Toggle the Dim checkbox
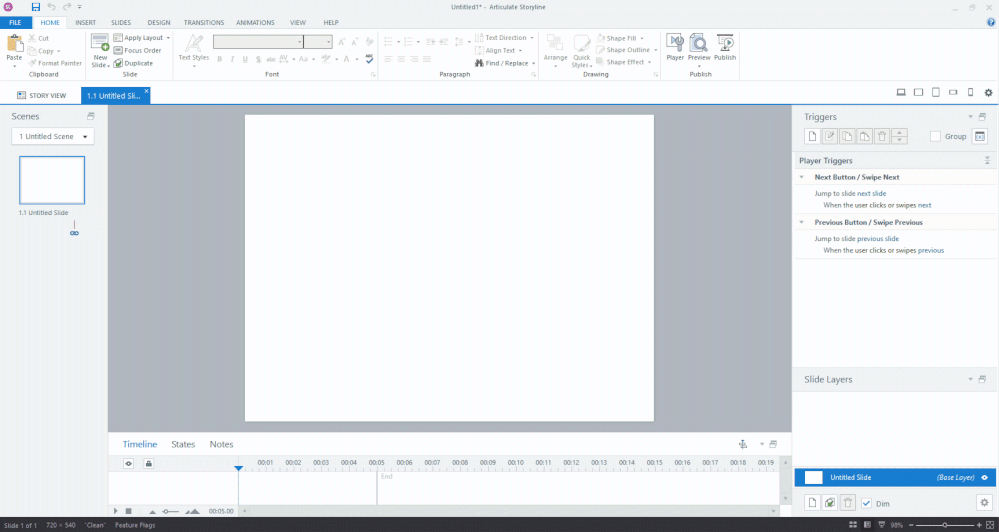 [867, 503]
